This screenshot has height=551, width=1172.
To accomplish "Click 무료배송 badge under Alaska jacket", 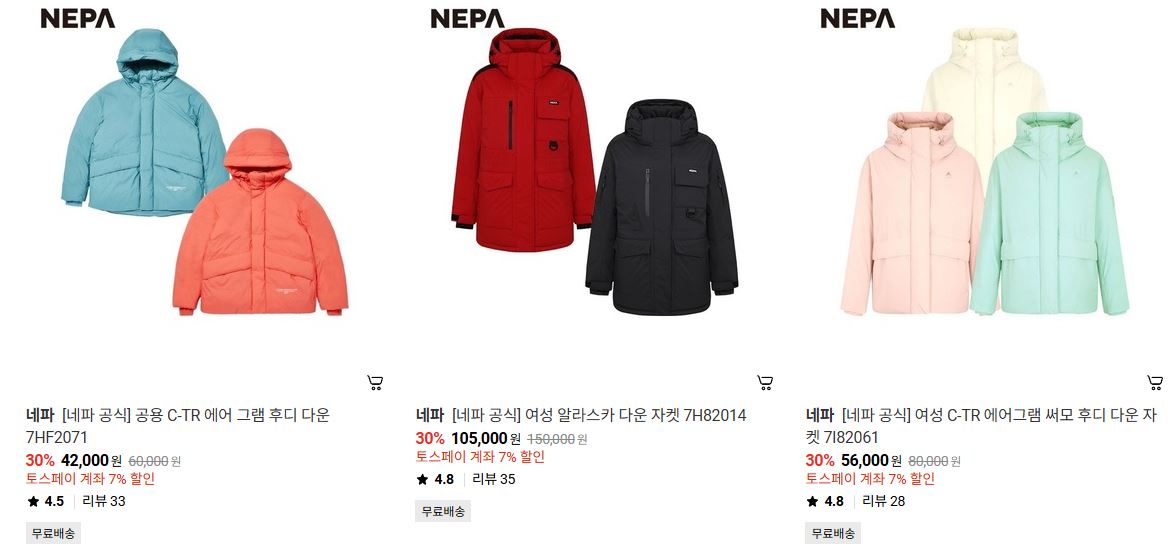I will point(443,511).
